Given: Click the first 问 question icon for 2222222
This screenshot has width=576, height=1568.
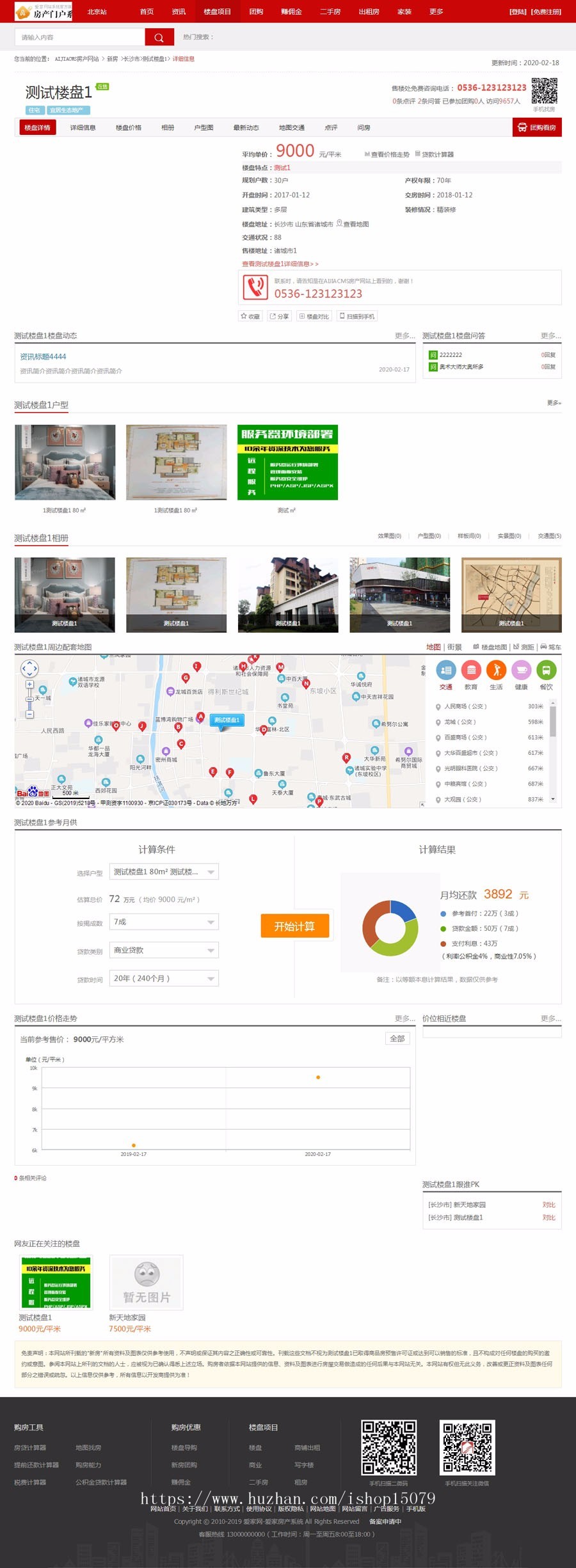Looking at the screenshot, I should pos(433,354).
